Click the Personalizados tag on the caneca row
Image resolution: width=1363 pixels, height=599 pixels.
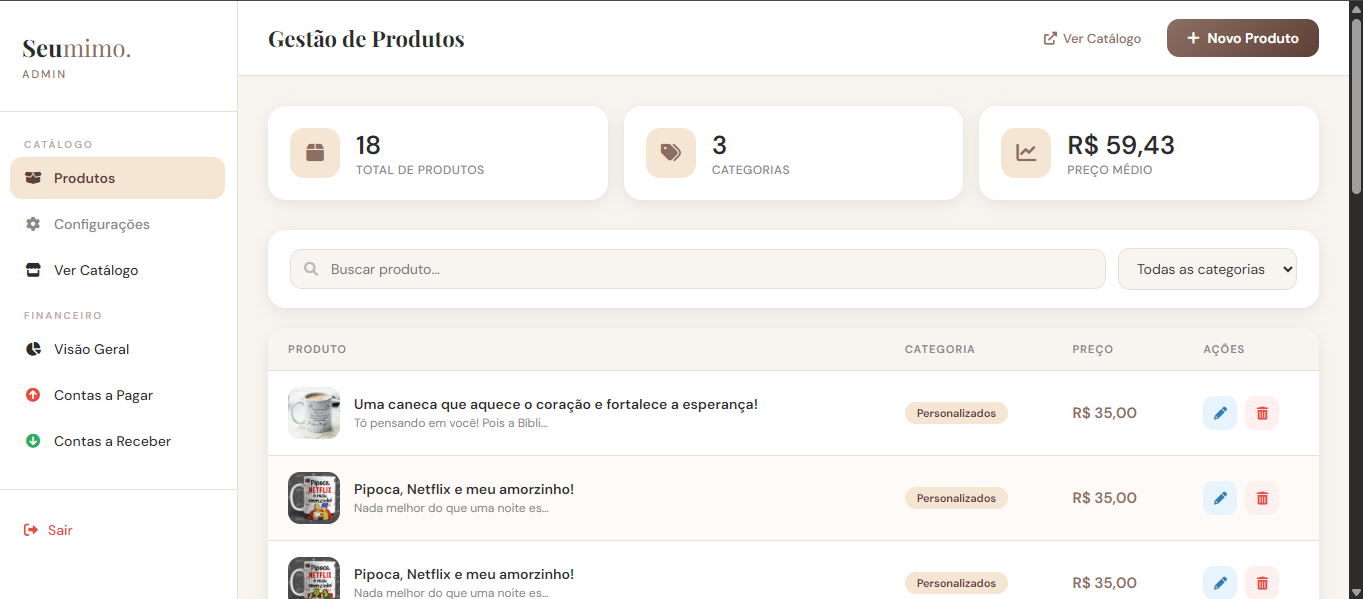pos(956,413)
